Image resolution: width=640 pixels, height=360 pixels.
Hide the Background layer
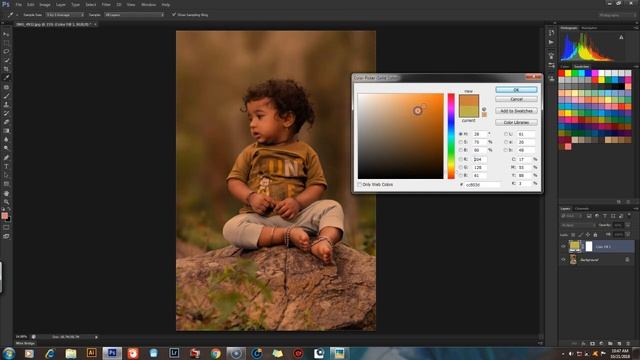563,260
